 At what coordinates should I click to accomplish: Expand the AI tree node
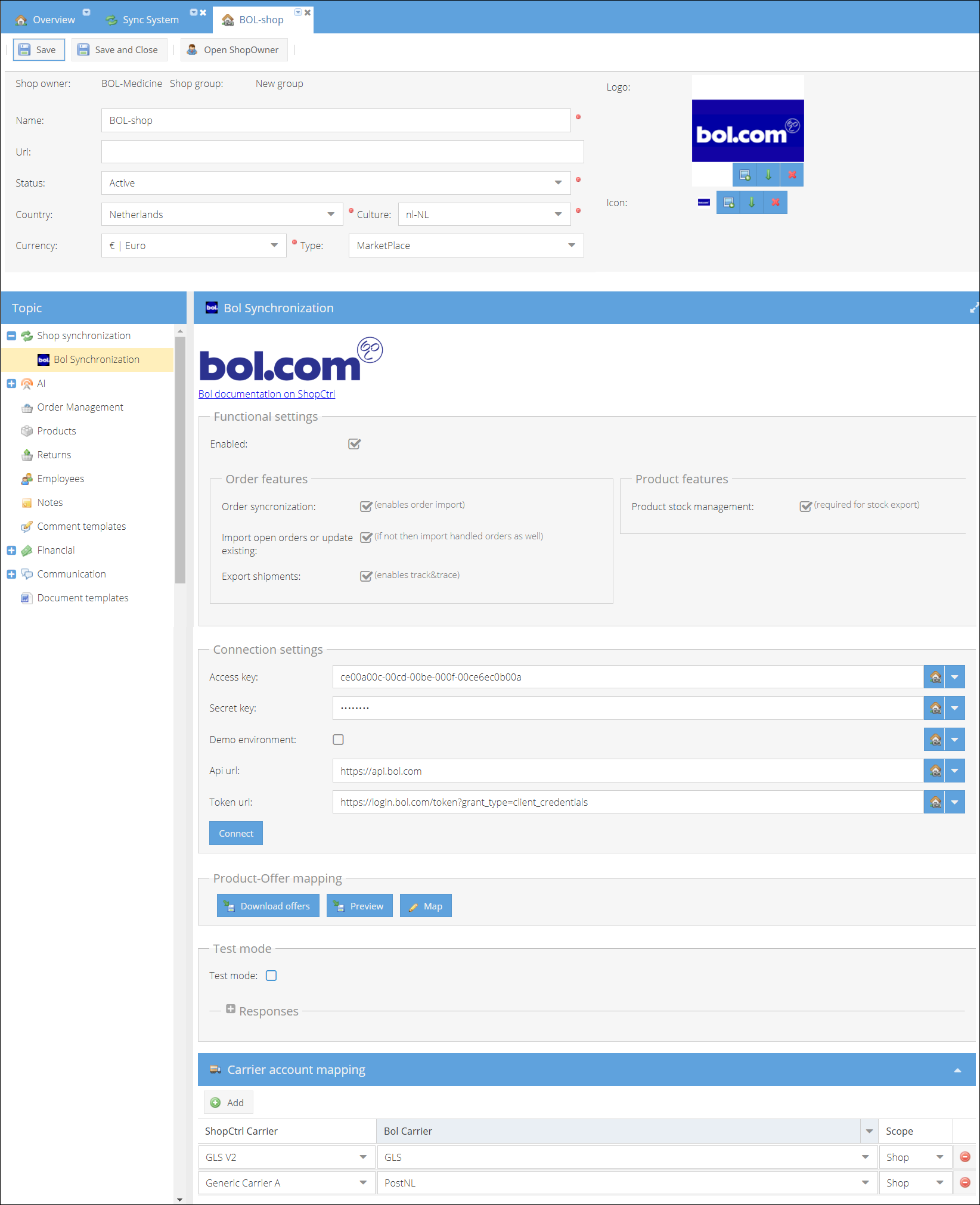(11, 383)
